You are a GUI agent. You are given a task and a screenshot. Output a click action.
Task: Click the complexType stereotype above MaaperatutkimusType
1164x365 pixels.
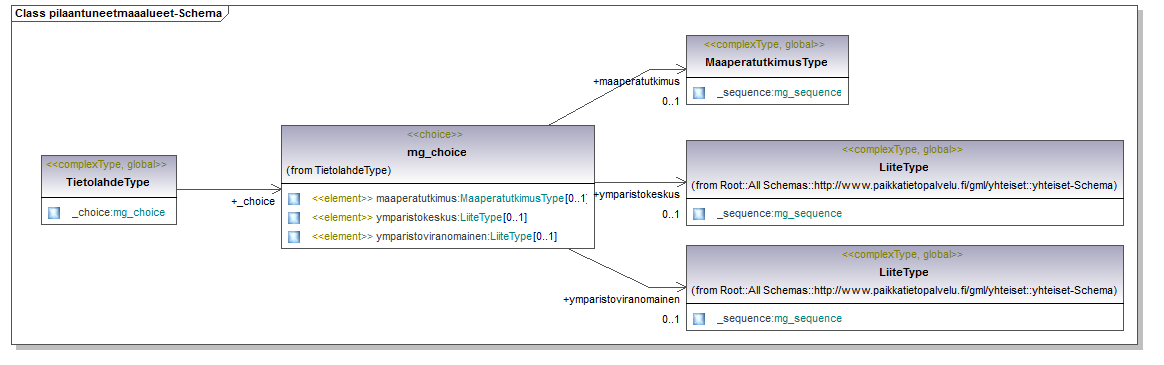[x=764, y=45]
